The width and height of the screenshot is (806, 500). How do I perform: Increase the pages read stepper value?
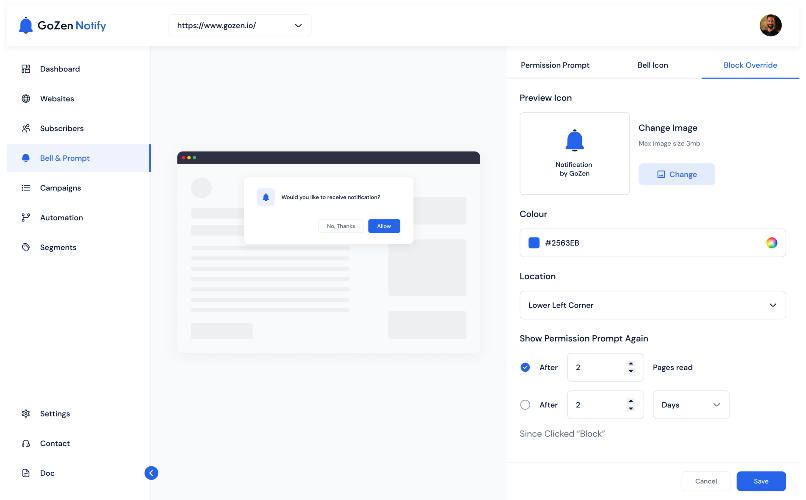(631, 364)
